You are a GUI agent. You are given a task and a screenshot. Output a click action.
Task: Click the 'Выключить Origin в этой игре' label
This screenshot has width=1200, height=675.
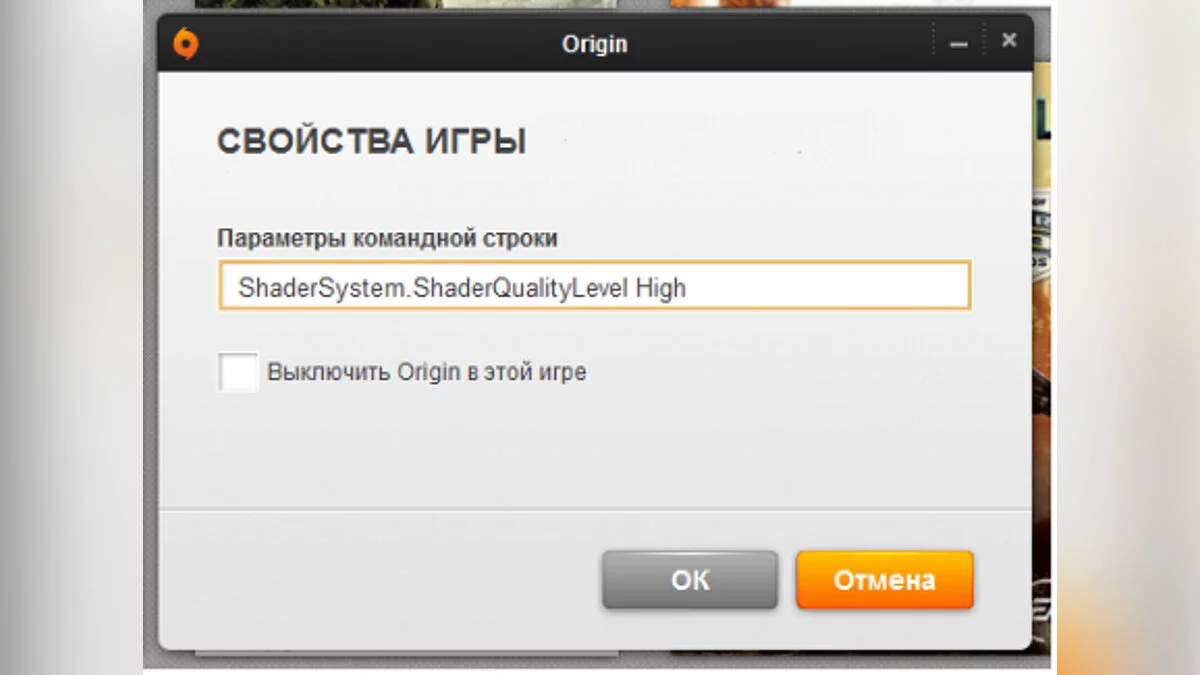coord(426,373)
